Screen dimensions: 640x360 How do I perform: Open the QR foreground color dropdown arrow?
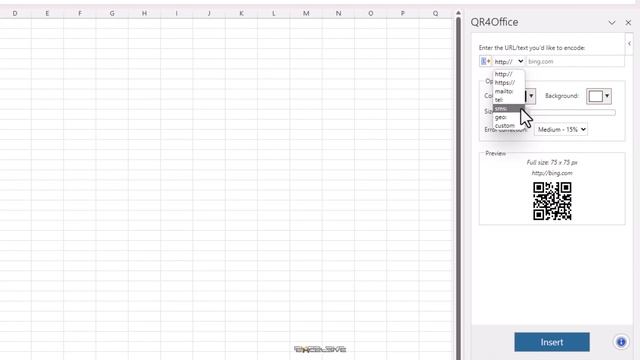pyautogui.click(x=531, y=96)
